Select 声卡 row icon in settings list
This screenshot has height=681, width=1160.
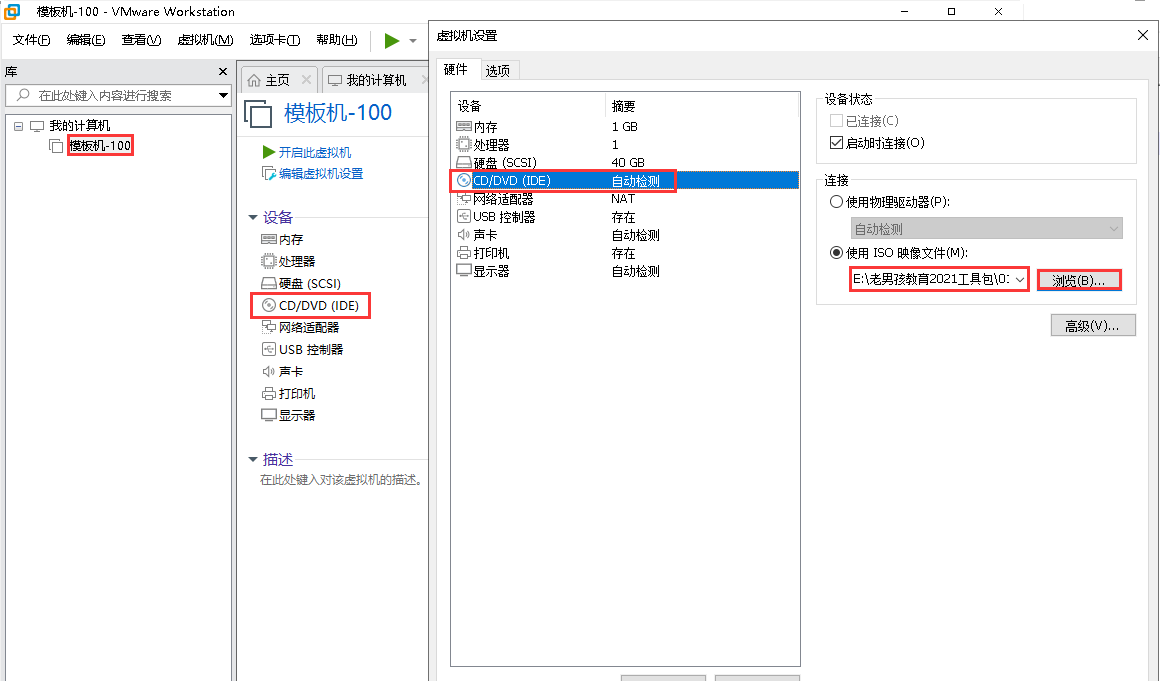464,235
